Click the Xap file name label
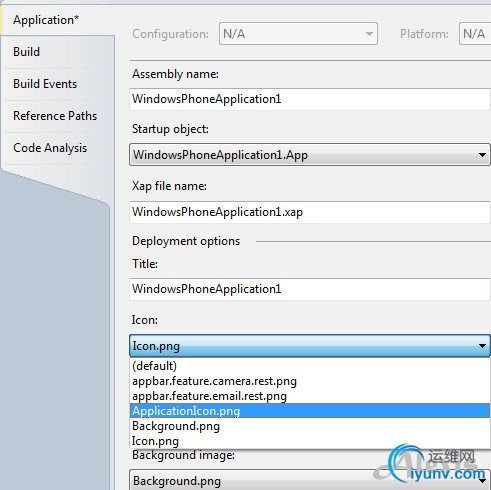The image size is (491, 490). (x=169, y=186)
